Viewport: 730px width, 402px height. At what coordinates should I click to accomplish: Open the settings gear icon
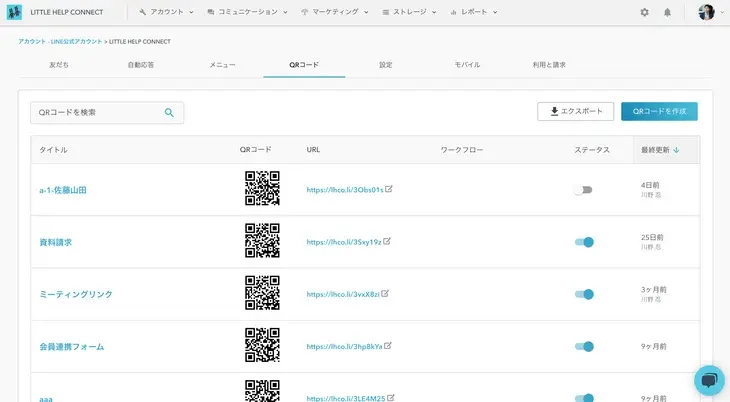[644, 12]
